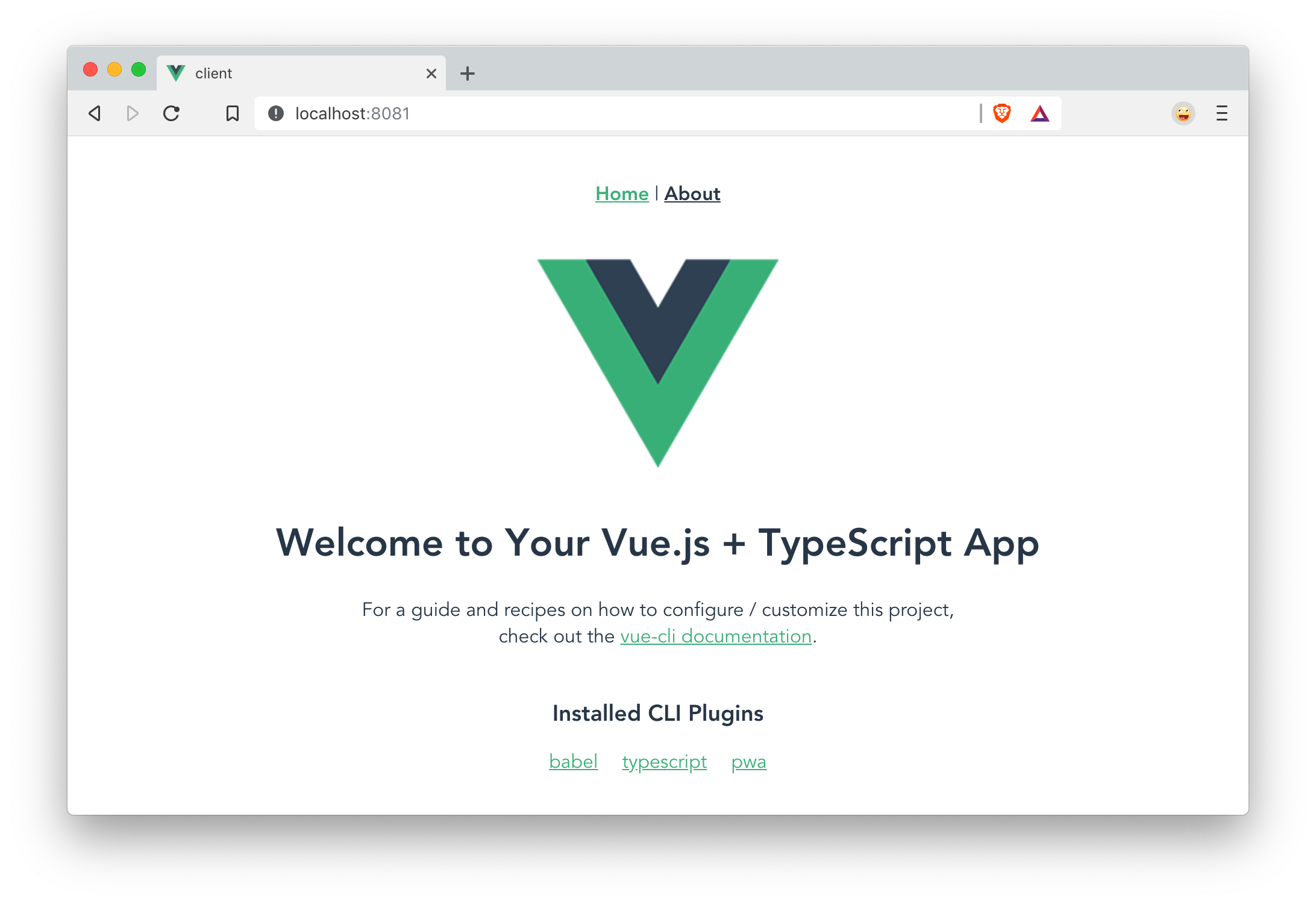Navigate to the Home page
This screenshot has width=1316, height=904.
(x=619, y=193)
